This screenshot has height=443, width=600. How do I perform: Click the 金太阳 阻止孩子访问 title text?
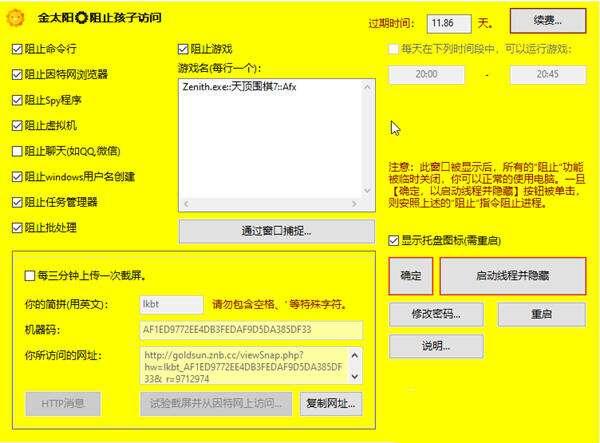[x=99, y=18]
